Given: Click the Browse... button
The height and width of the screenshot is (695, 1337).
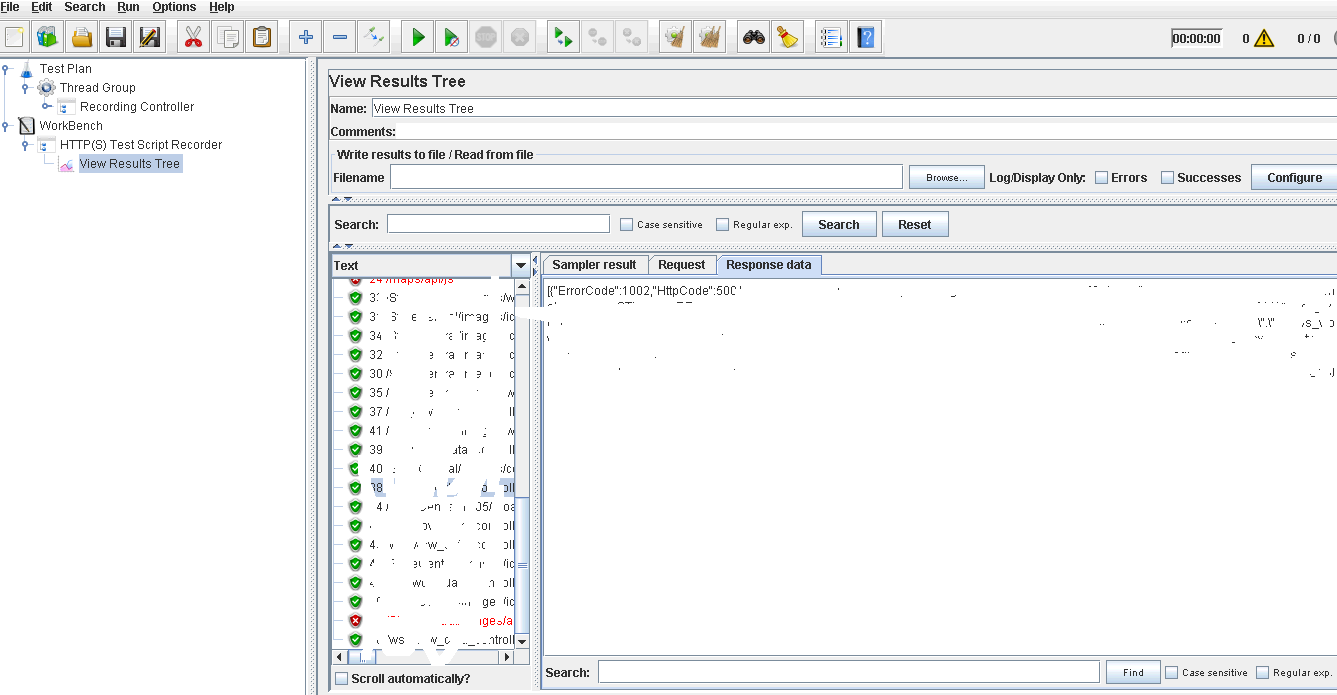Looking at the screenshot, I should [x=946, y=178].
